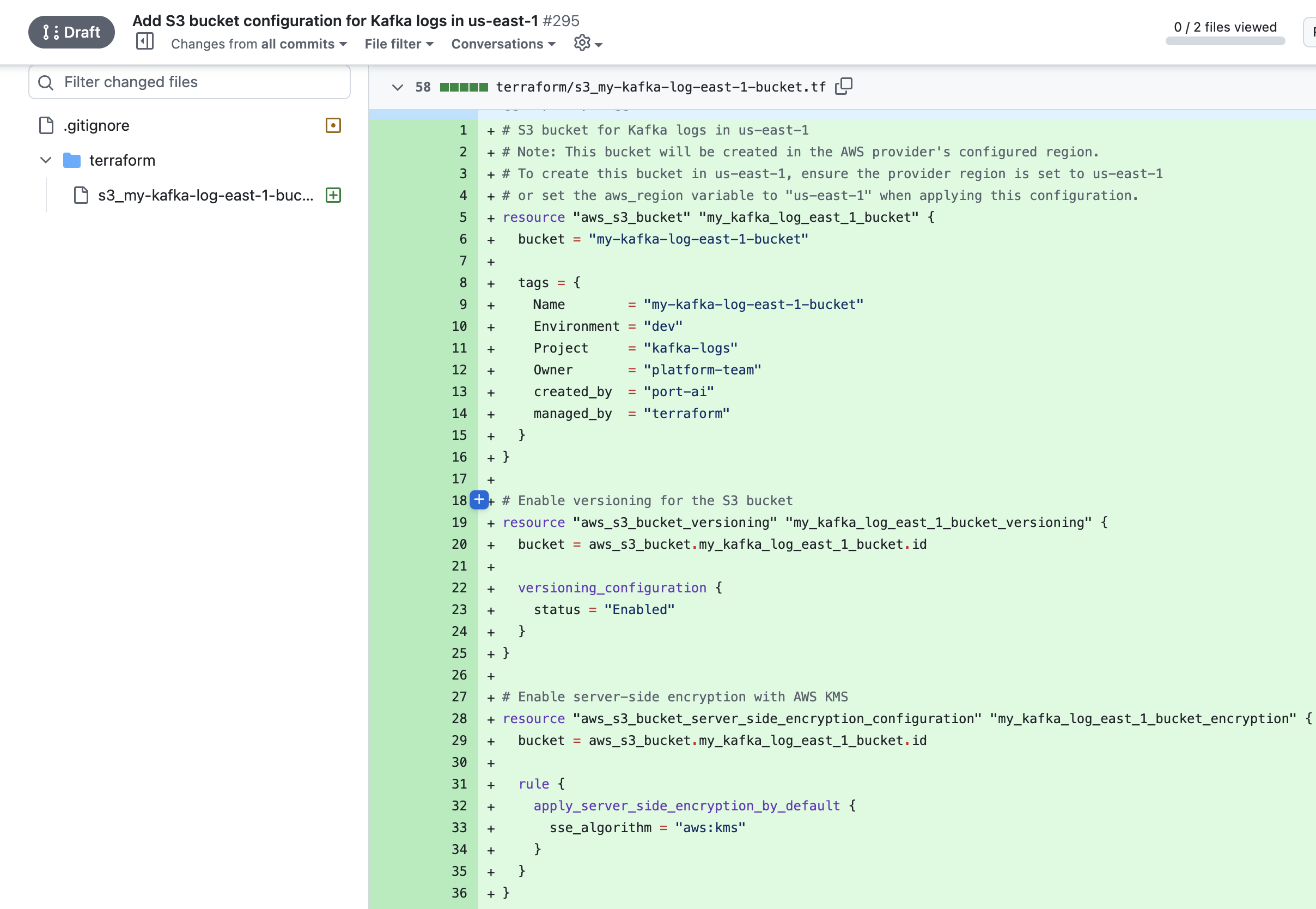The width and height of the screenshot is (1316, 909).
Task: Open the Conversations dropdown menu
Action: pos(503,44)
